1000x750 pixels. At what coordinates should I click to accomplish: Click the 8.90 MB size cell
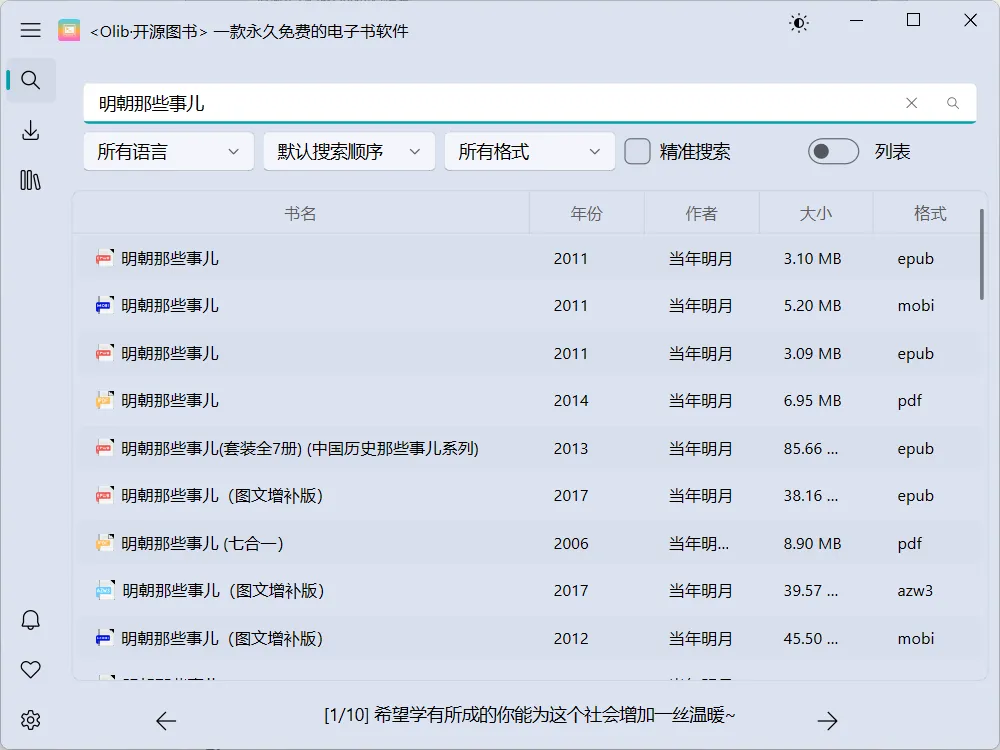[812, 543]
